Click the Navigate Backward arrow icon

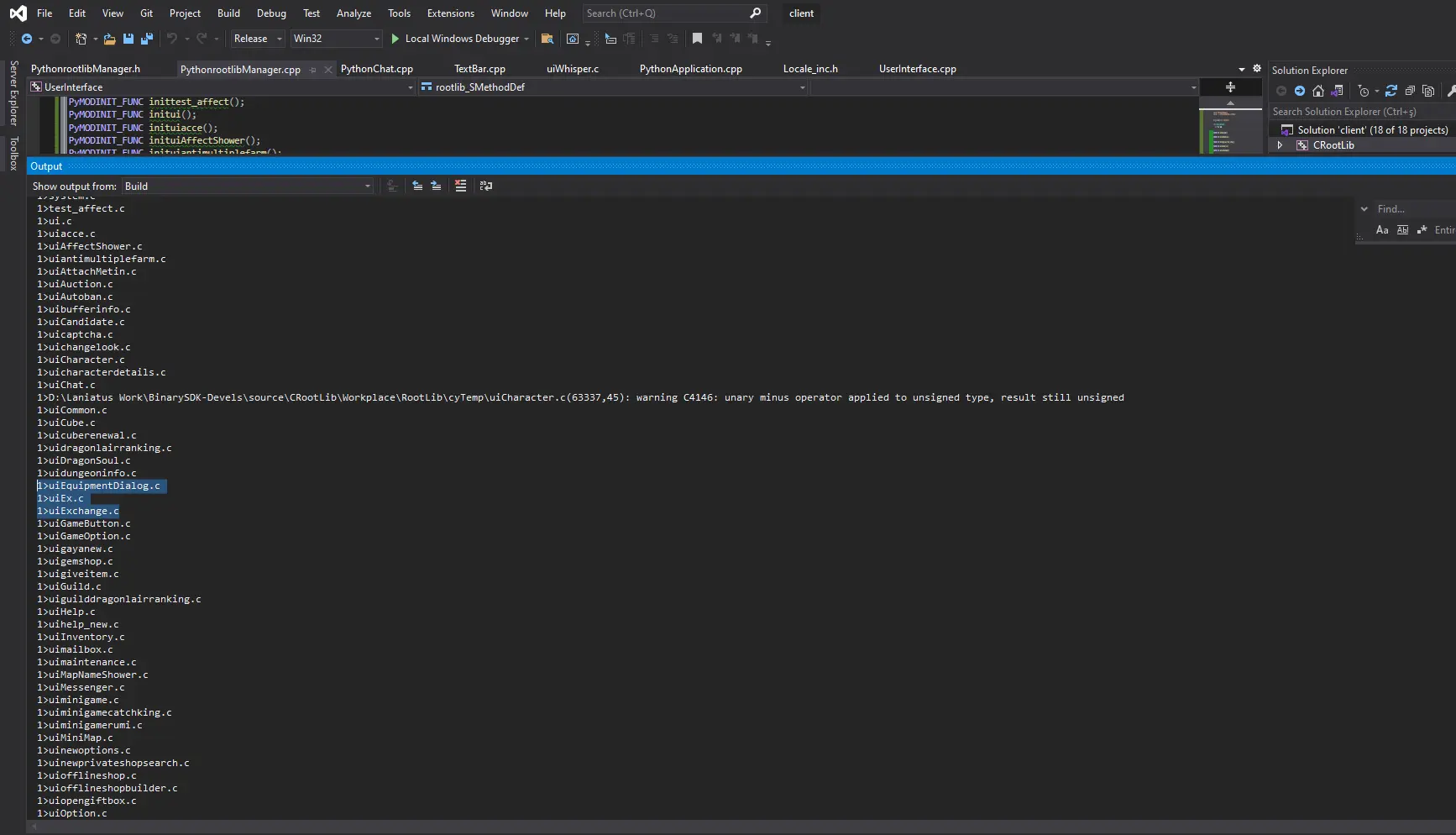pyautogui.click(x=27, y=39)
